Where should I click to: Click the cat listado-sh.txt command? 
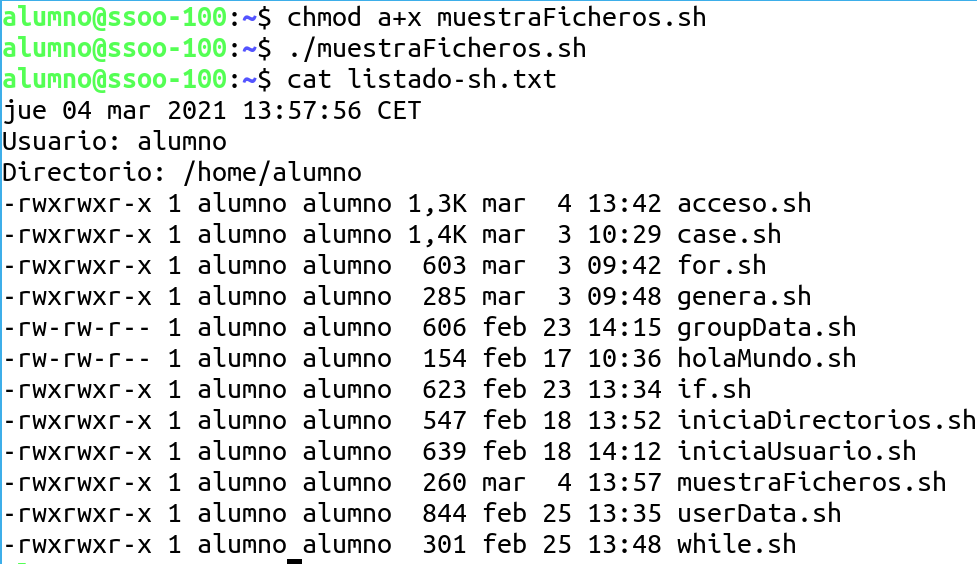point(420,80)
